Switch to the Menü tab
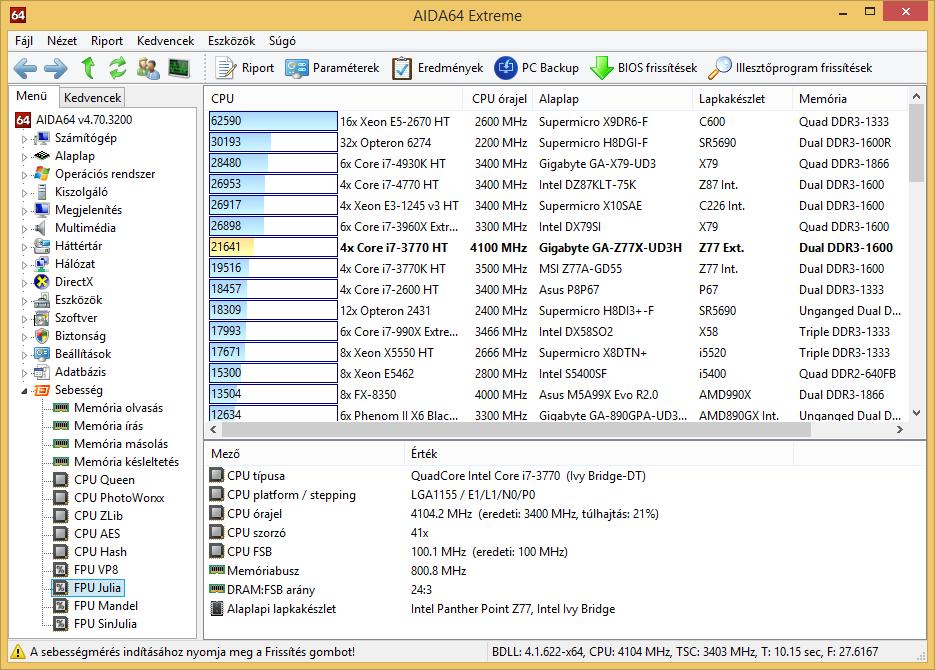 [x=32, y=96]
